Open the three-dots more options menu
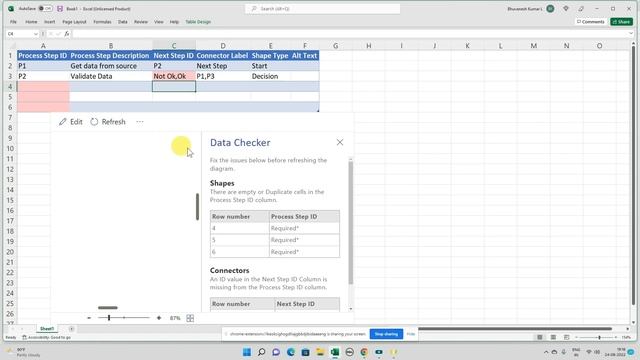This screenshot has height=360, width=640. pos(140,122)
